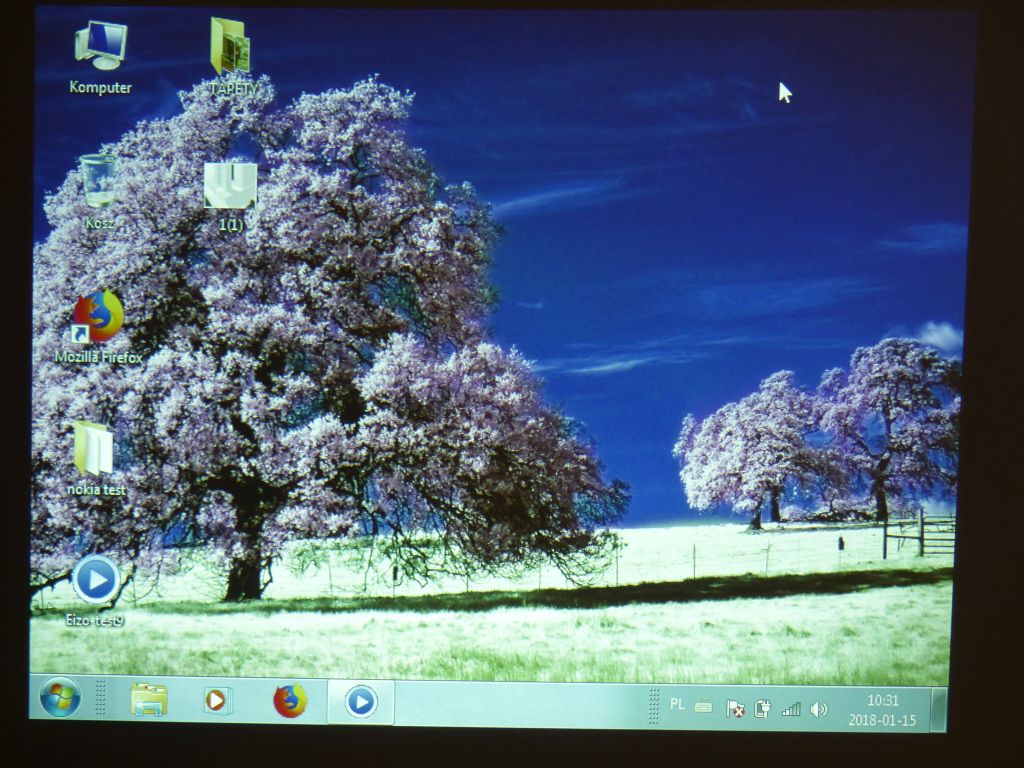This screenshot has width=1024, height=768.
Task: Open Windows Media Player from the taskbar
Action: tap(217, 702)
